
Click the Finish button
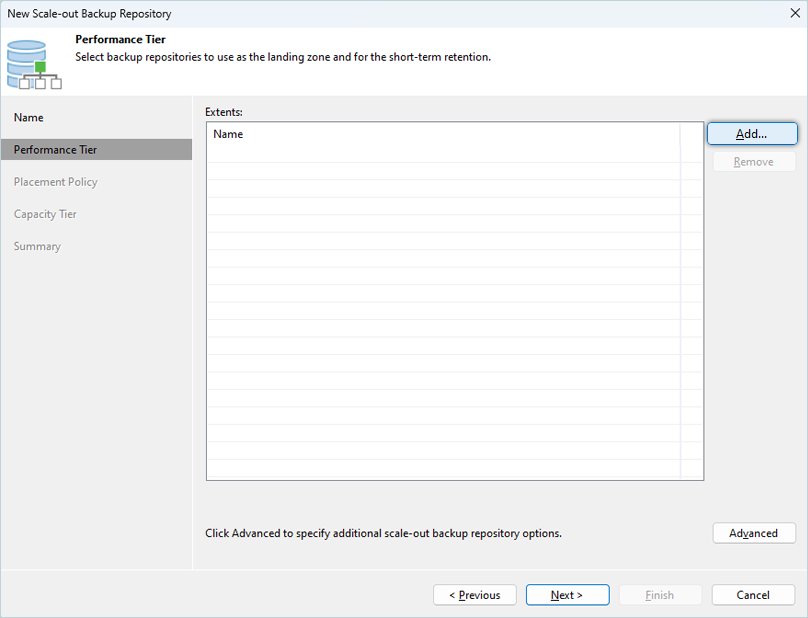pyautogui.click(x=659, y=595)
